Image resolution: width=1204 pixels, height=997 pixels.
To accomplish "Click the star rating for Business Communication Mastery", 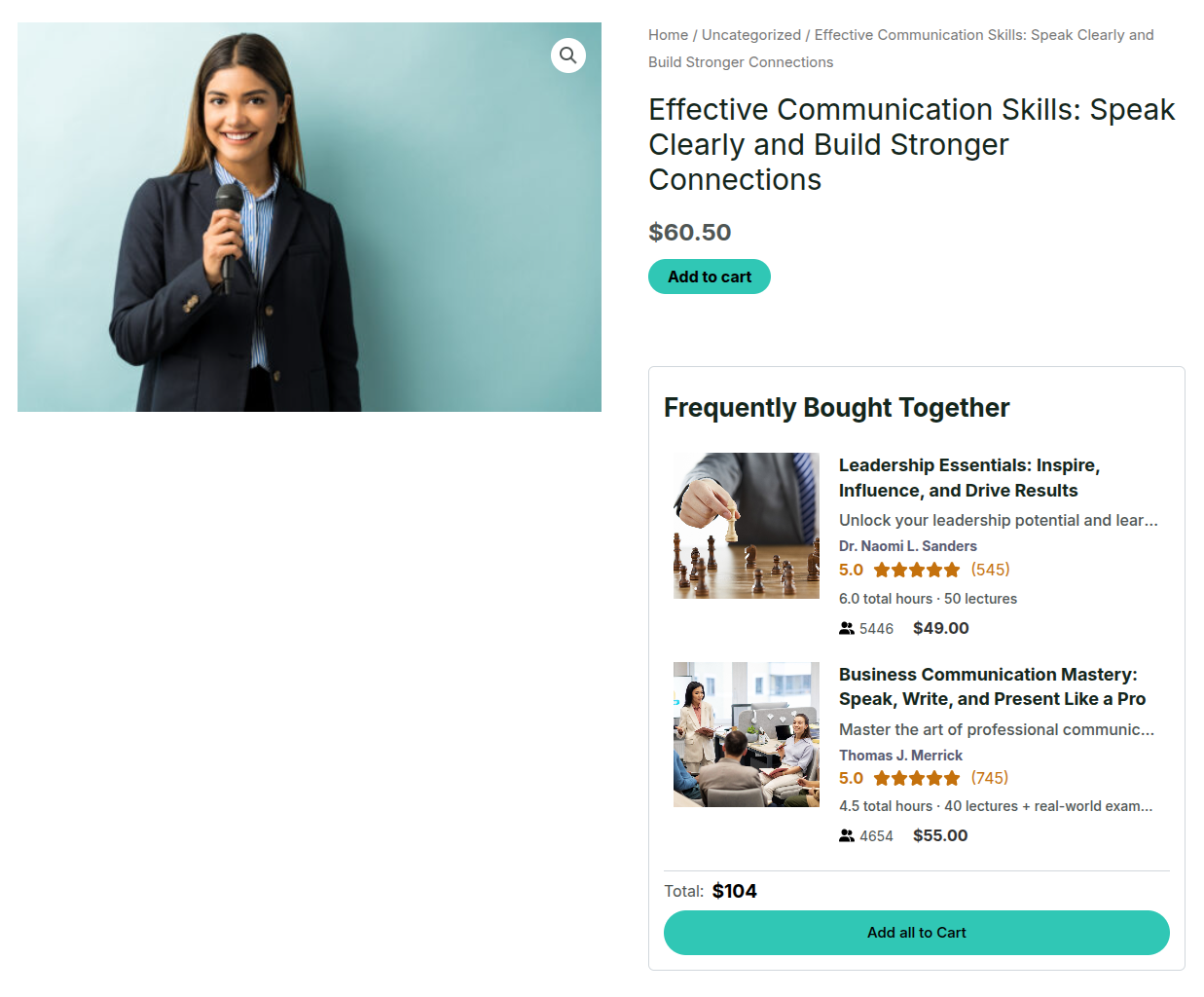I will click(917, 779).
